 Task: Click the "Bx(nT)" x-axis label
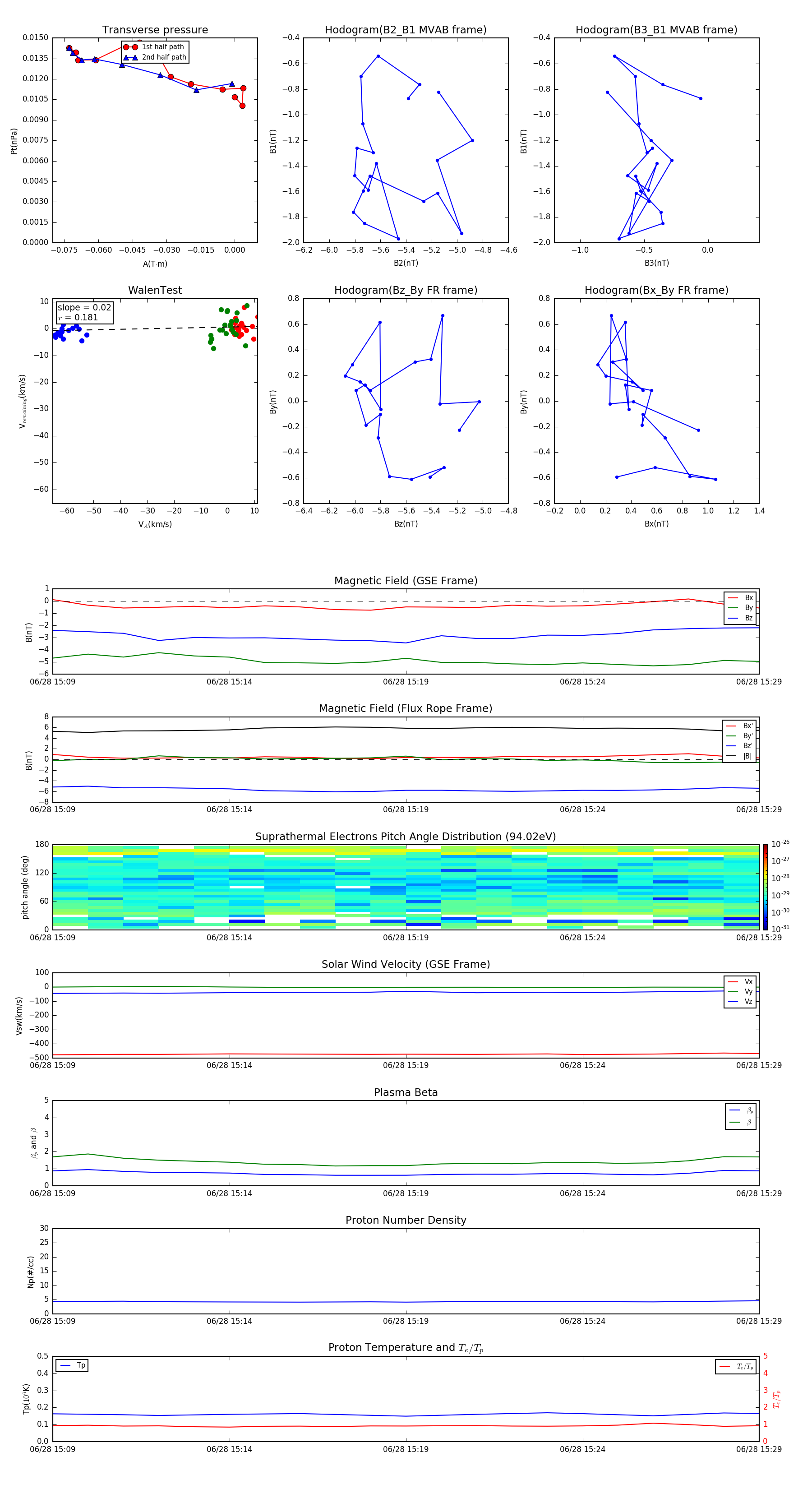[x=656, y=524]
